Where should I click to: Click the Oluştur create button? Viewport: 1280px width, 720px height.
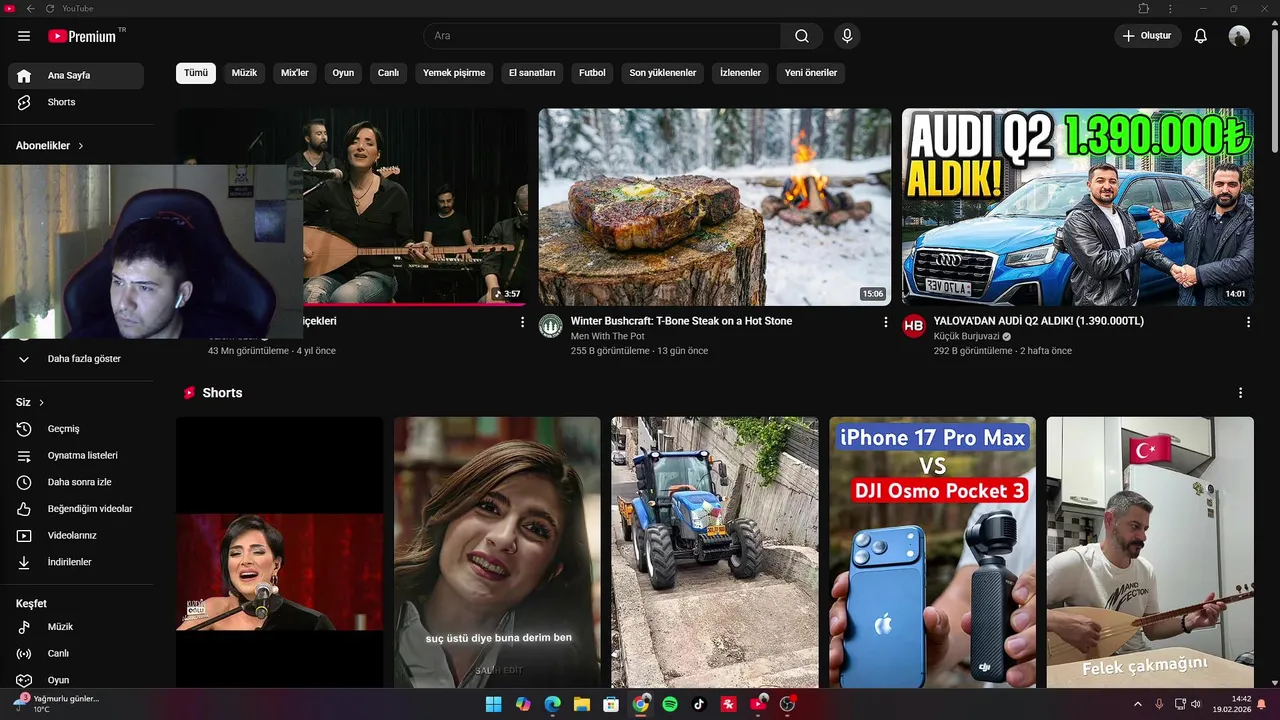1147,36
